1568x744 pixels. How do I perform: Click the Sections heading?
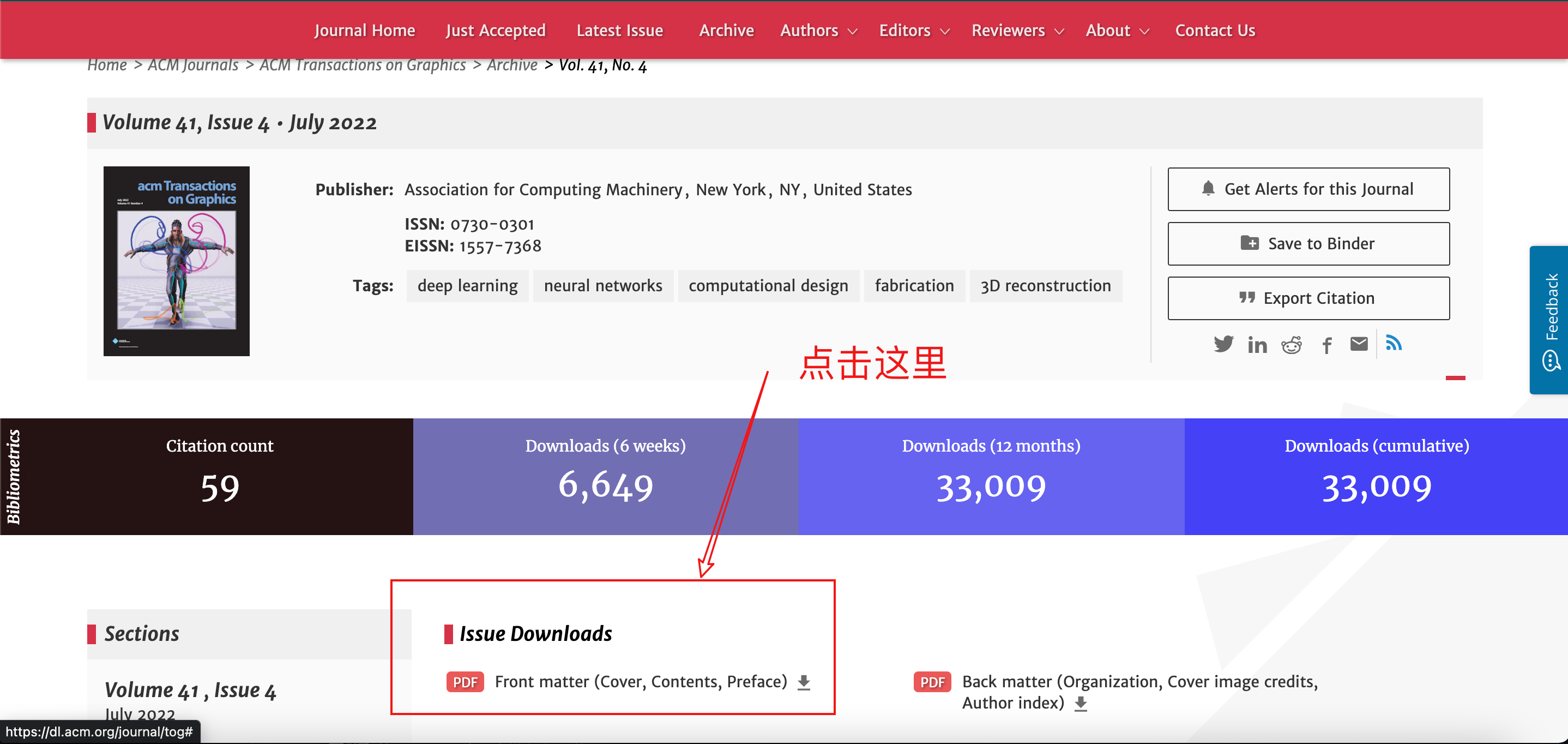point(142,634)
